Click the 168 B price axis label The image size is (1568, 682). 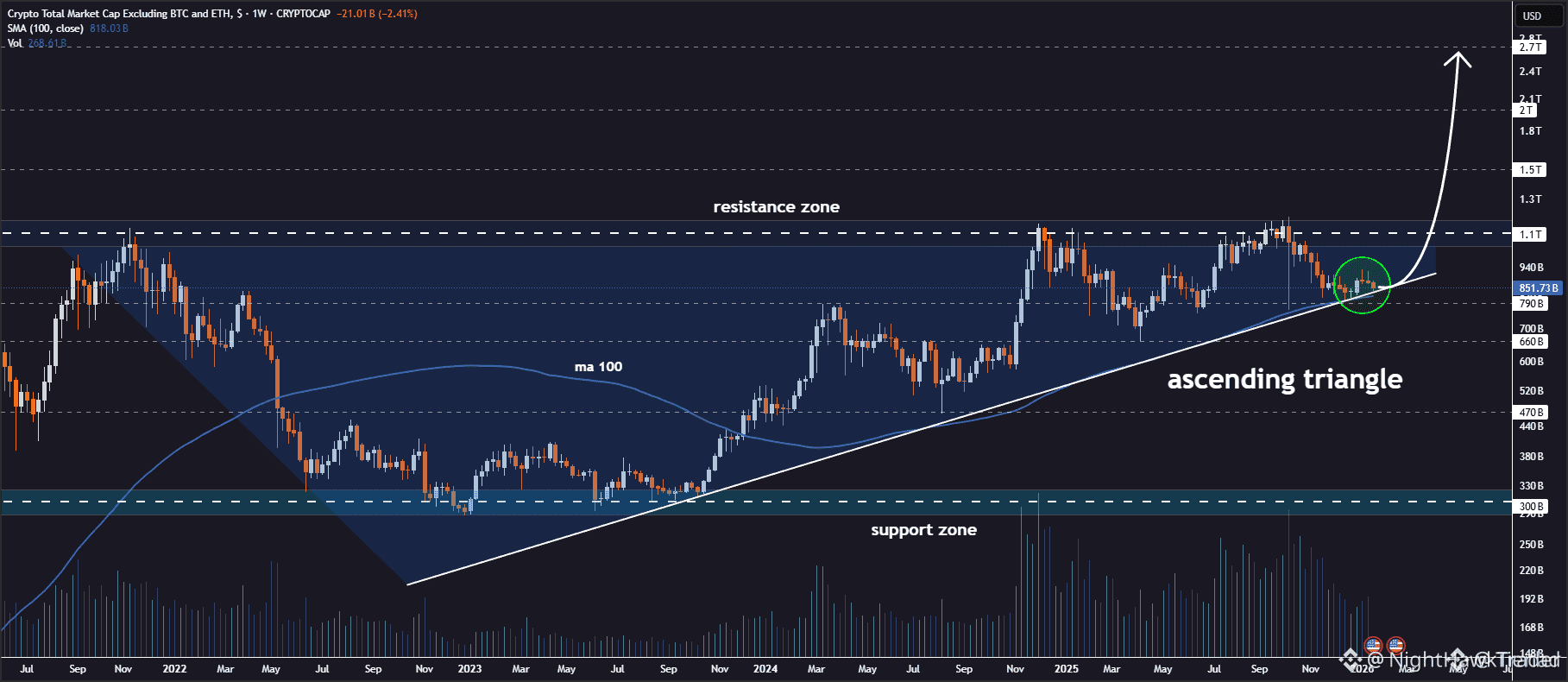(x=1531, y=628)
